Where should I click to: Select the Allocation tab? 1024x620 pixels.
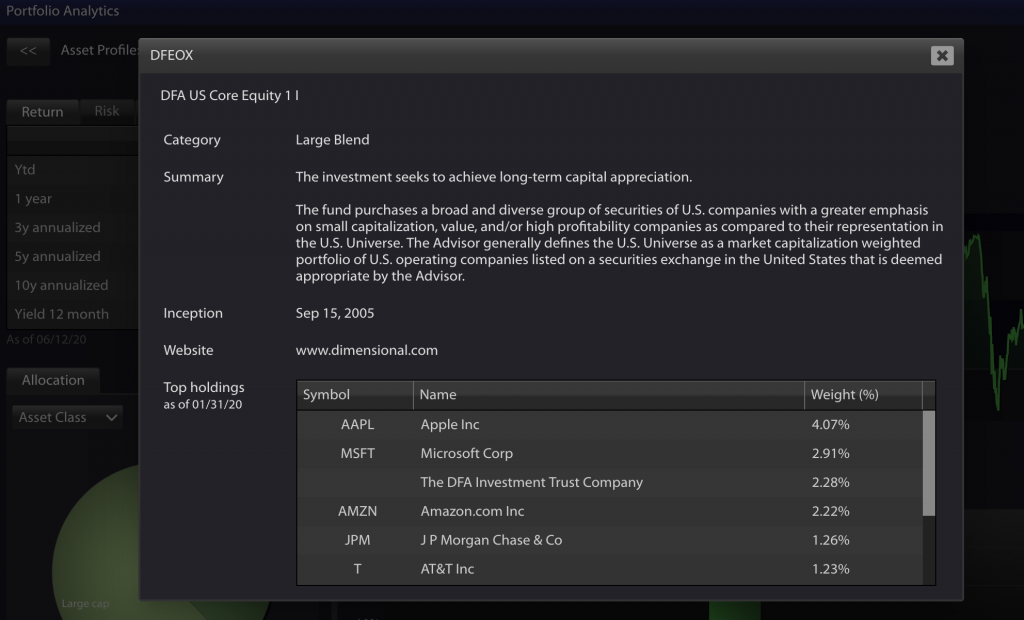(53, 380)
